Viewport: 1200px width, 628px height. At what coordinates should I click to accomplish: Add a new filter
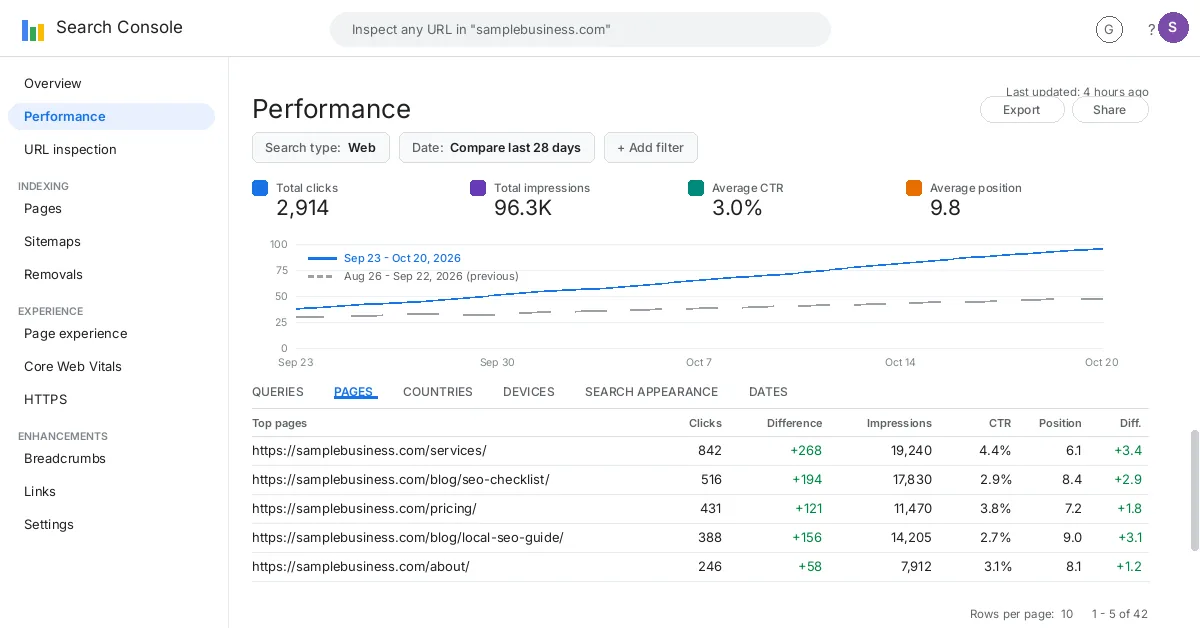tap(651, 147)
